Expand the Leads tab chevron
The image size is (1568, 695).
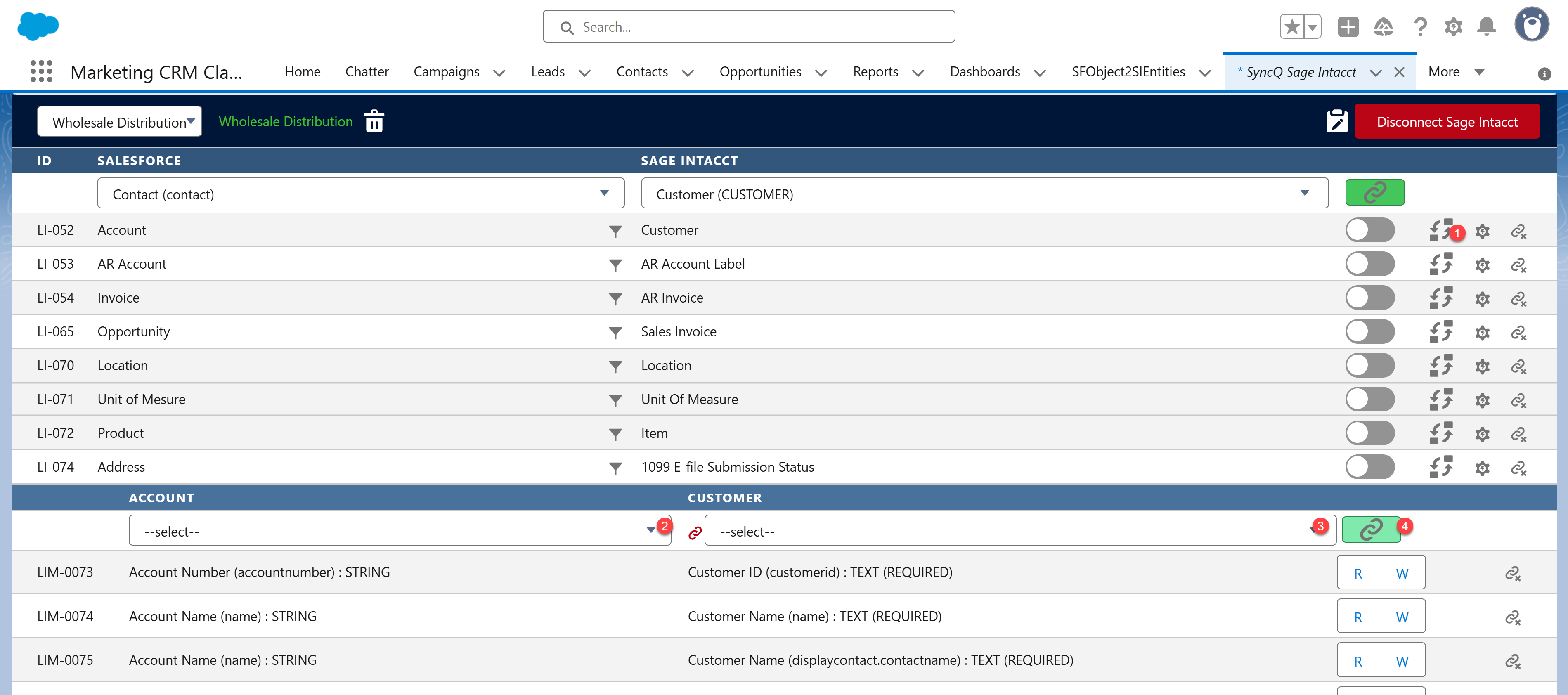(584, 73)
